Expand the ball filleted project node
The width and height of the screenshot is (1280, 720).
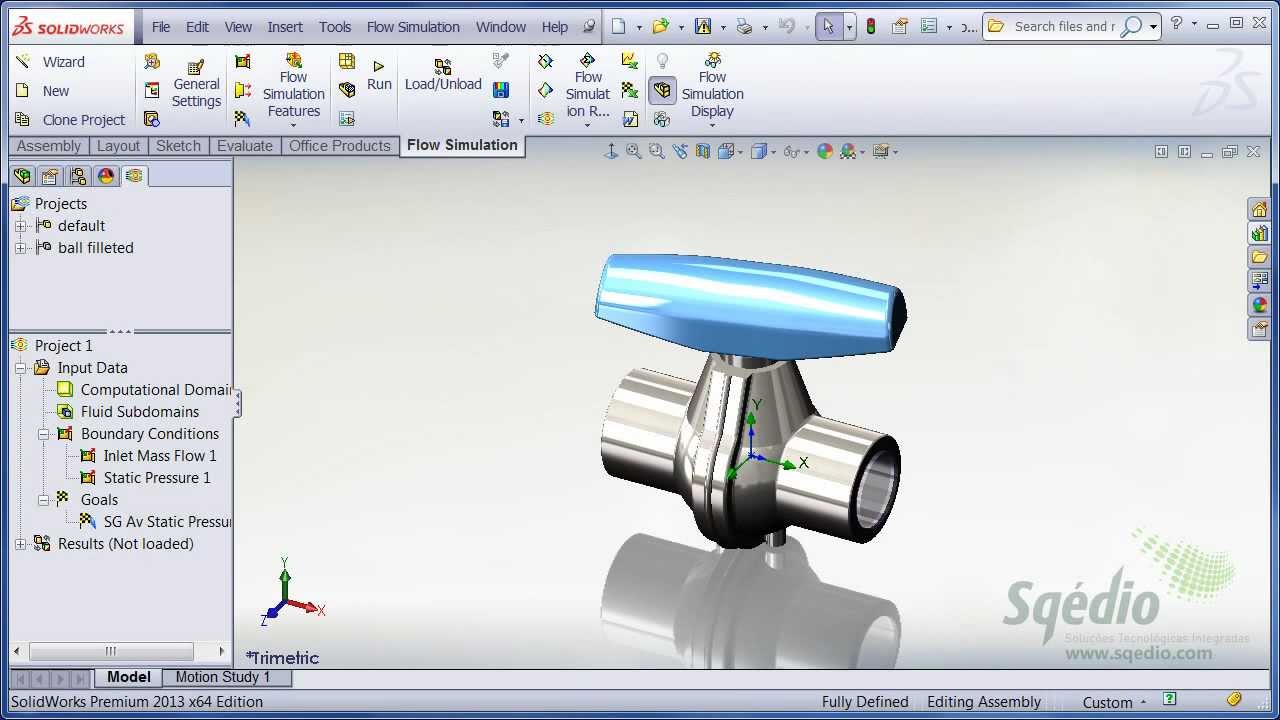[21, 248]
